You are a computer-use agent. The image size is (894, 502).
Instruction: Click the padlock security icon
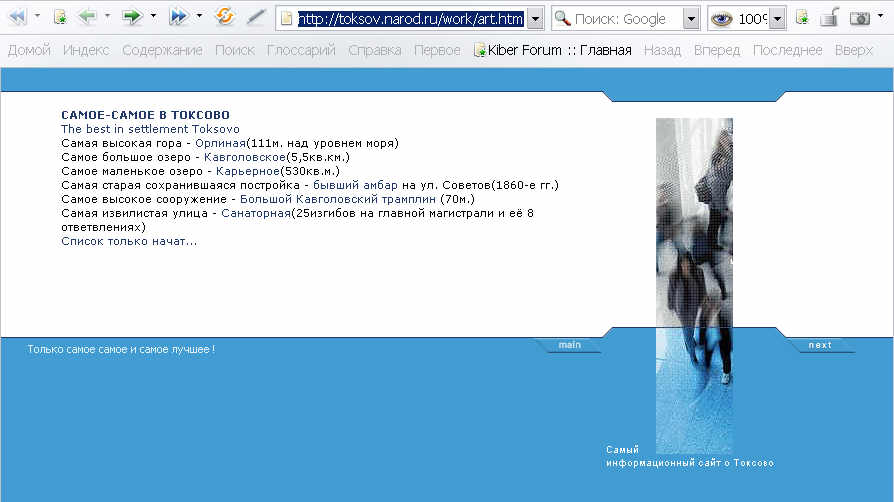click(x=829, y=17)
